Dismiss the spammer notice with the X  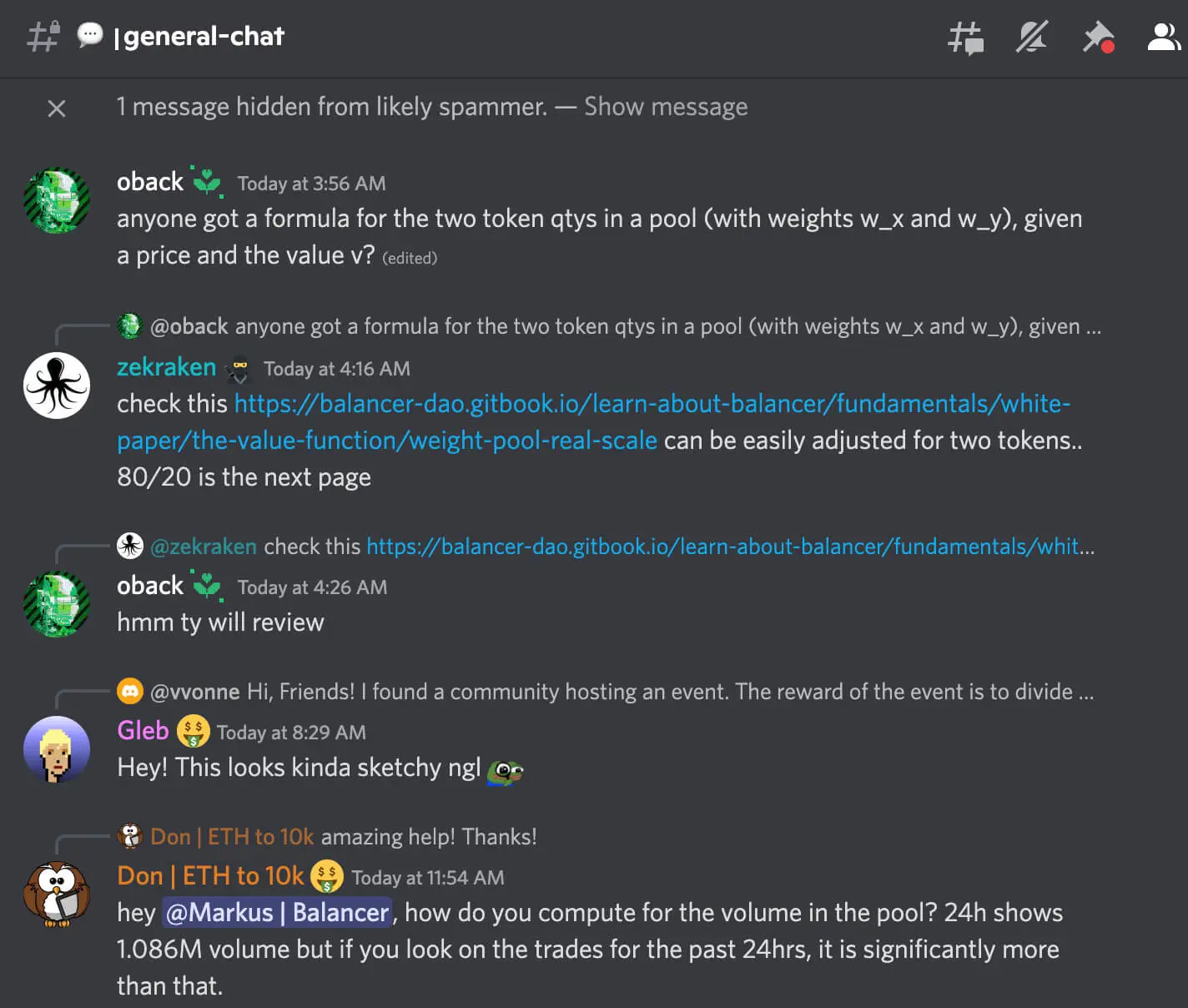pos(56,108)
